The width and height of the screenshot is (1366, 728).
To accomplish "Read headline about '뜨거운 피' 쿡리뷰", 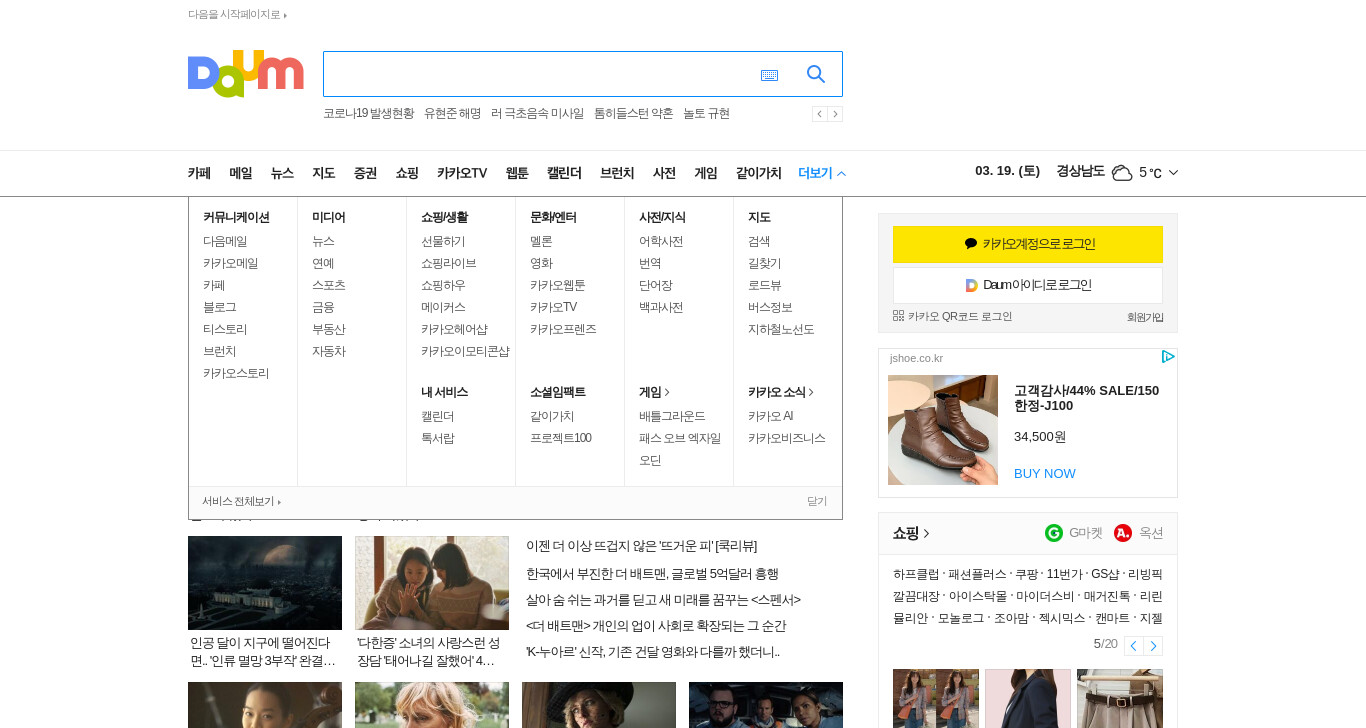I will [641, 546].
